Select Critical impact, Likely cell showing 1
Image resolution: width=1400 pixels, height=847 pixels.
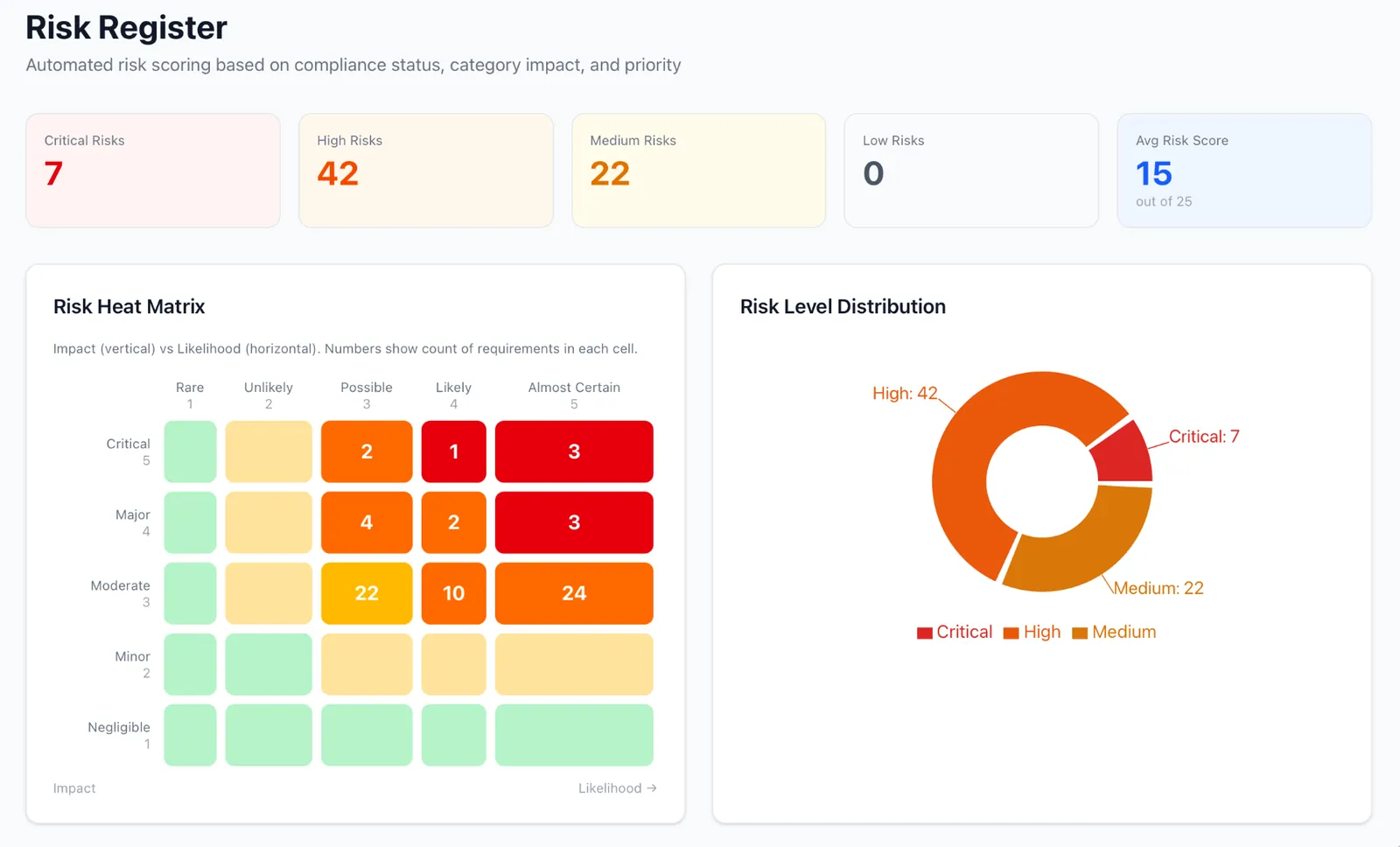point(453,451)
